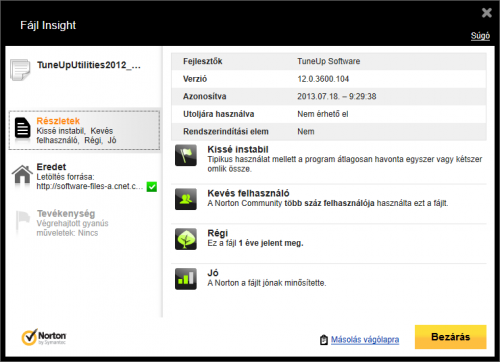Click the greyed Tevékenység flag icon
Viewport: 500px width, 362px height.
coord(23,221)
